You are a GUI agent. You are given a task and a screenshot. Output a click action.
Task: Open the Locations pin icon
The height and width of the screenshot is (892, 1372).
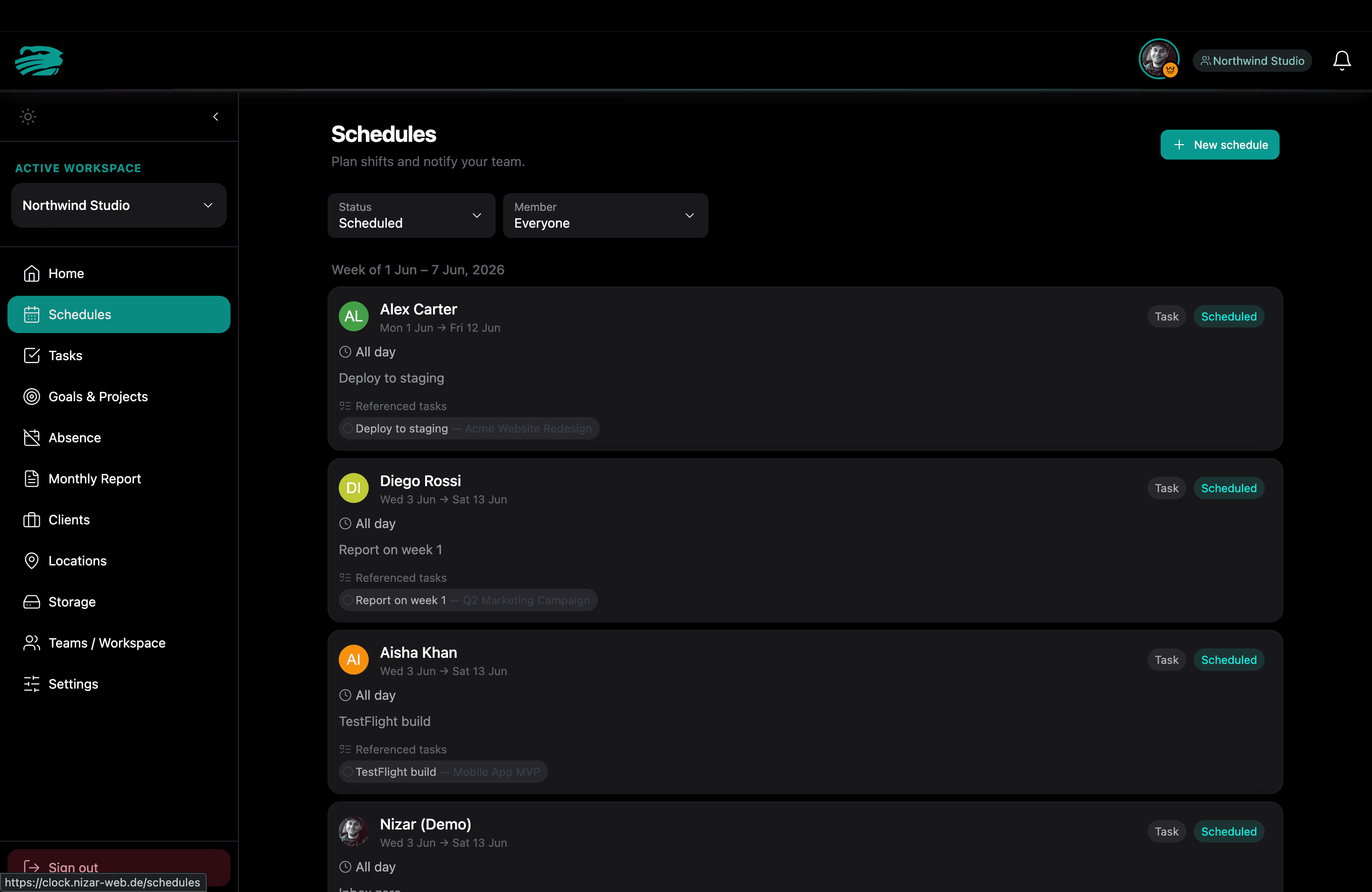(32, 561)
